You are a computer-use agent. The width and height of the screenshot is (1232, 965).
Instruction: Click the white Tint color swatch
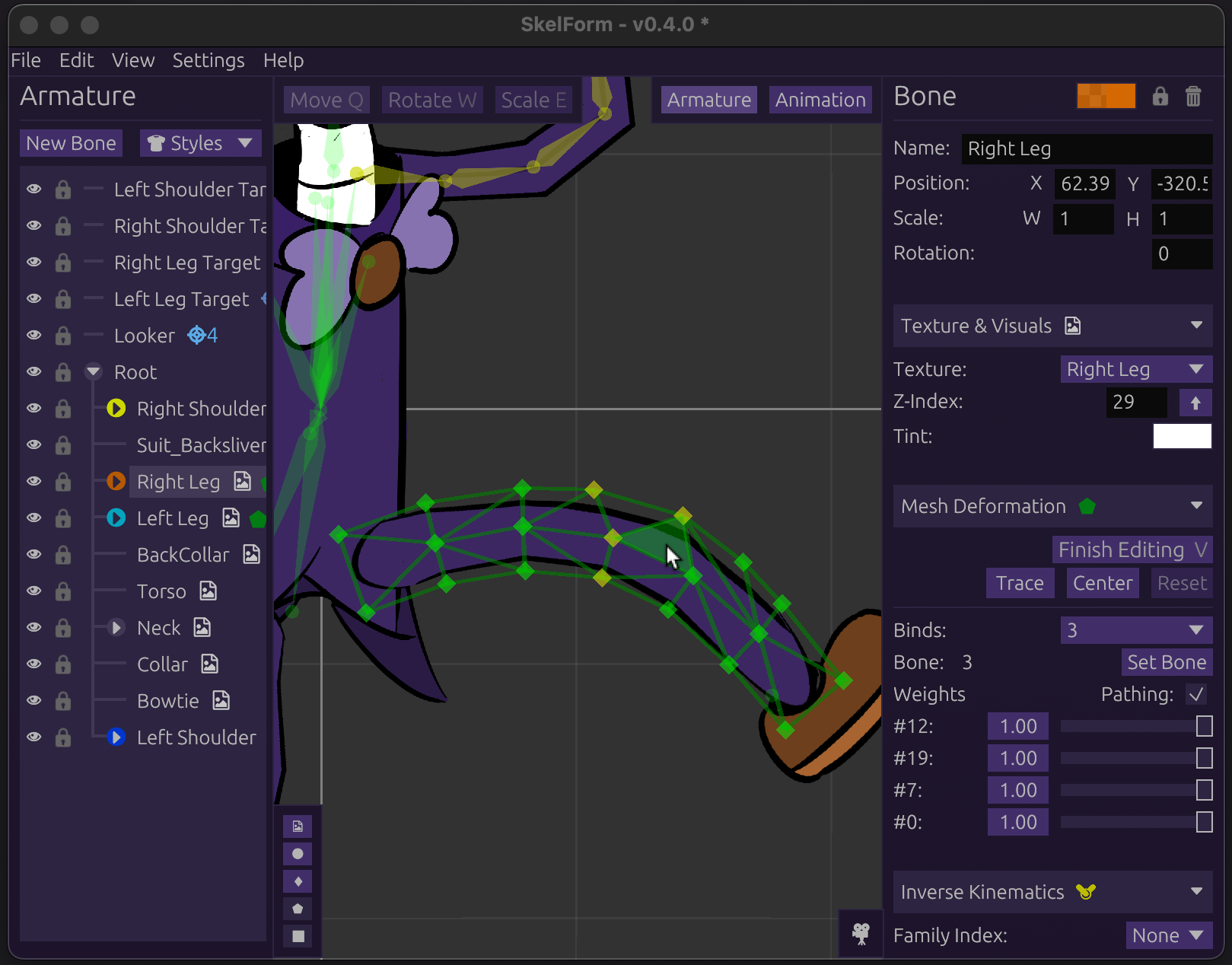[1182, 437]
